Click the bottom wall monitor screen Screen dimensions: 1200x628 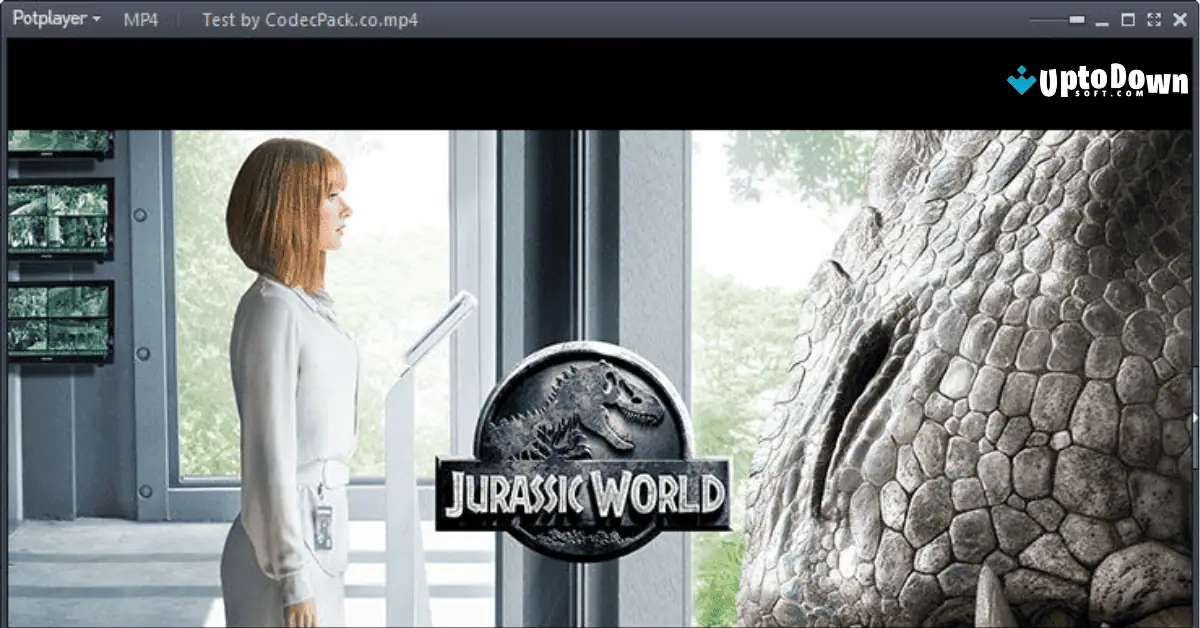tap(60, 318)
